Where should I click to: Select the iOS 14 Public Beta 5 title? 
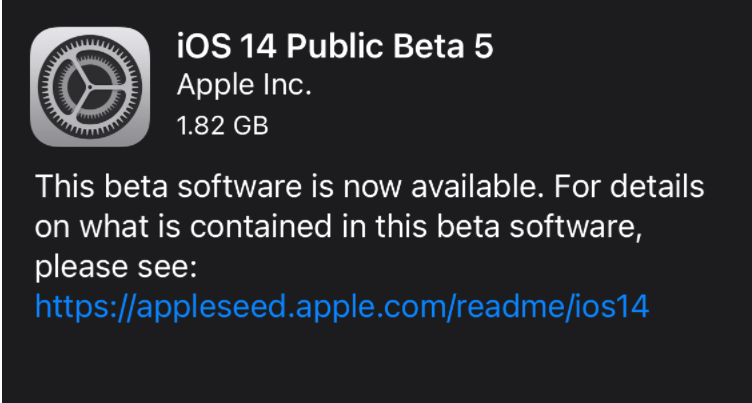tap(335, 46)
